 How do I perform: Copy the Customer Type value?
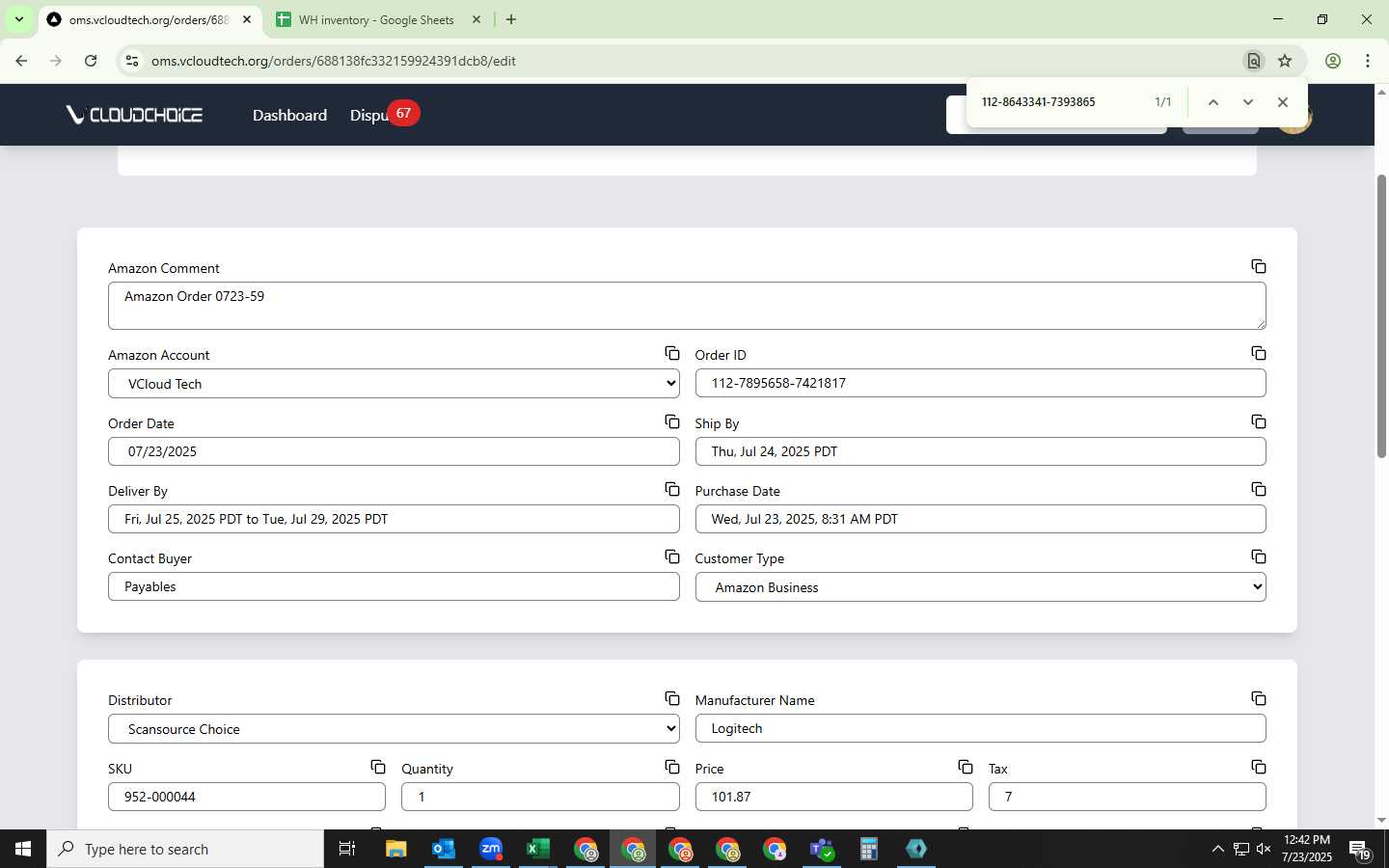pyautogui.click(x=1259, y=556)
